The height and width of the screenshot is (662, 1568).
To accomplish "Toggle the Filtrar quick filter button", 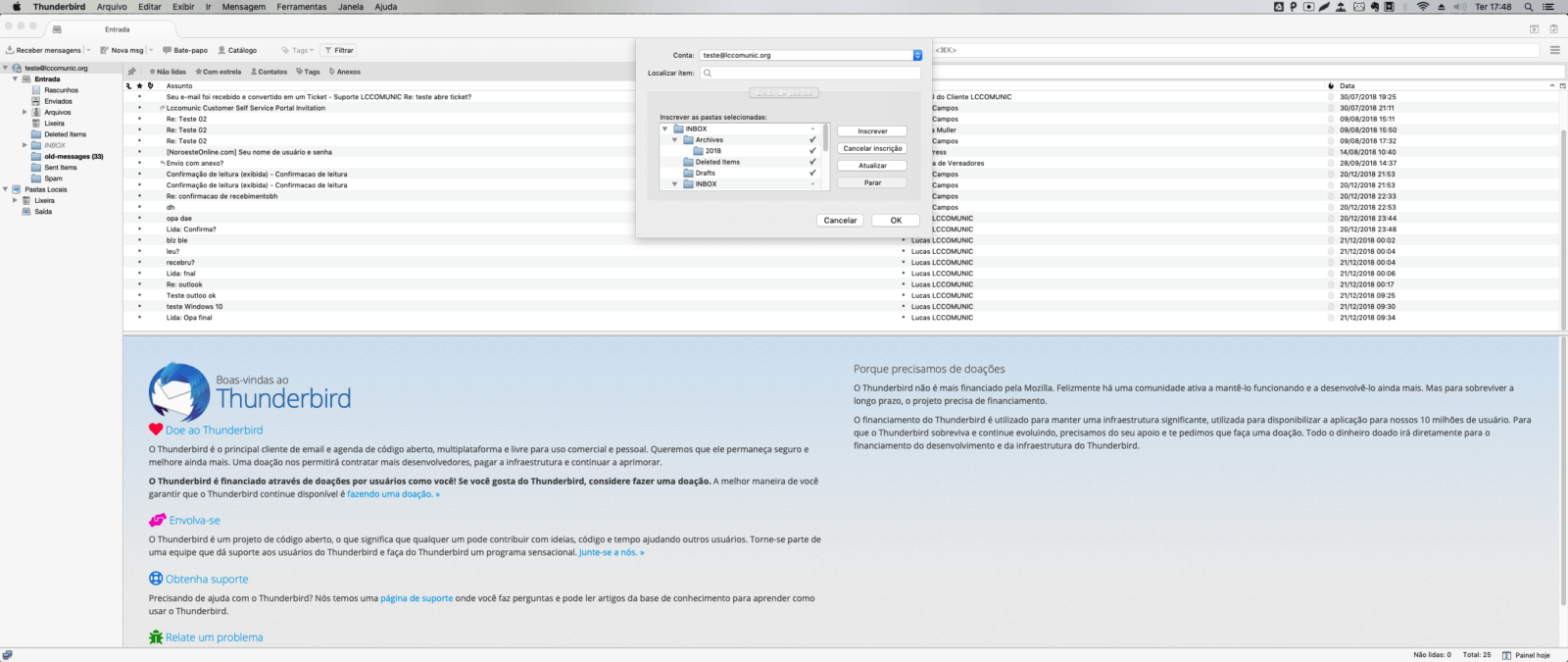I will (x=339, y=50).
